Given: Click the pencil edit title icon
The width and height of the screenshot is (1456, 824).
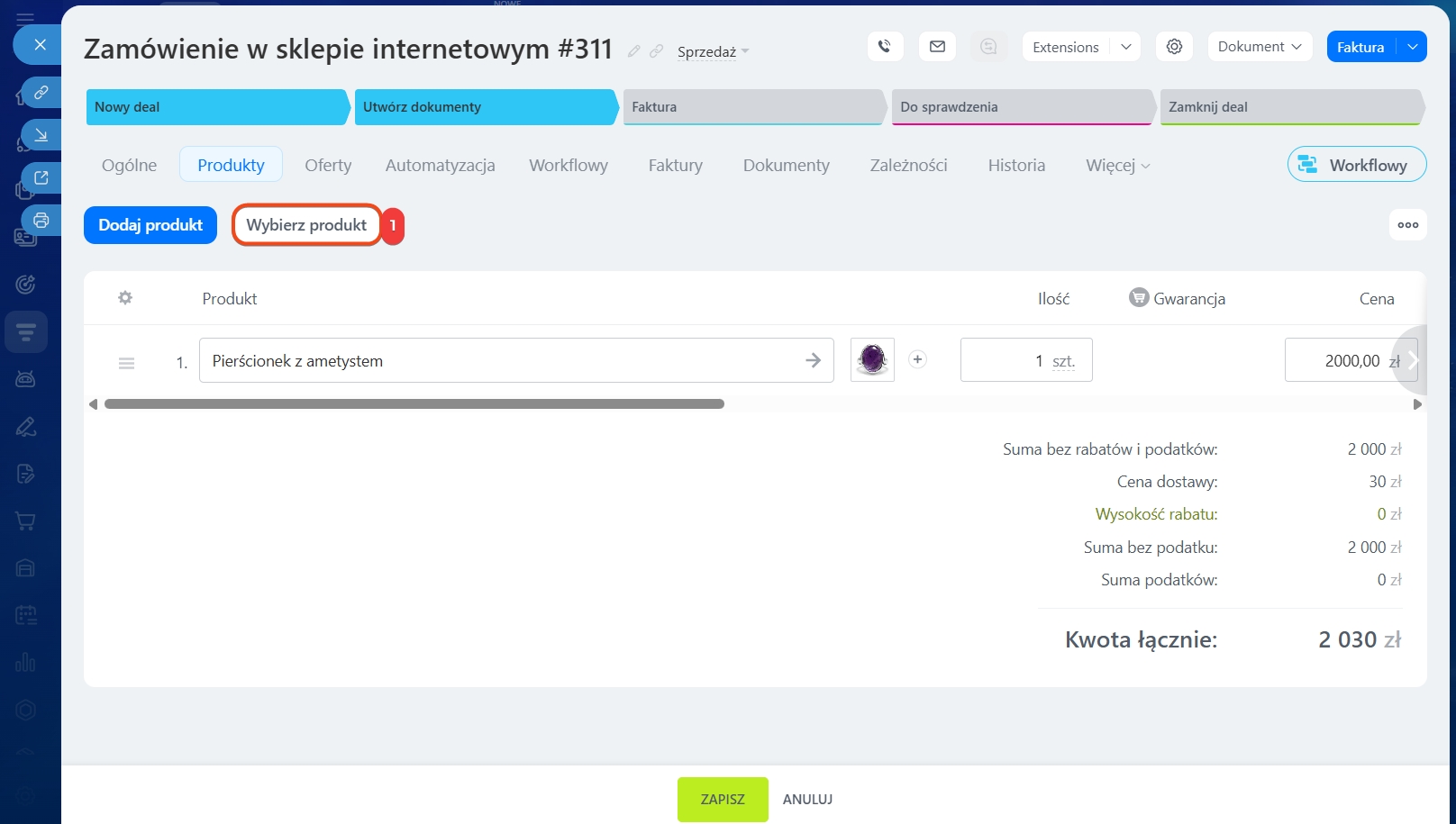Looking at the screenshot, I should click(x=634, y=51).
